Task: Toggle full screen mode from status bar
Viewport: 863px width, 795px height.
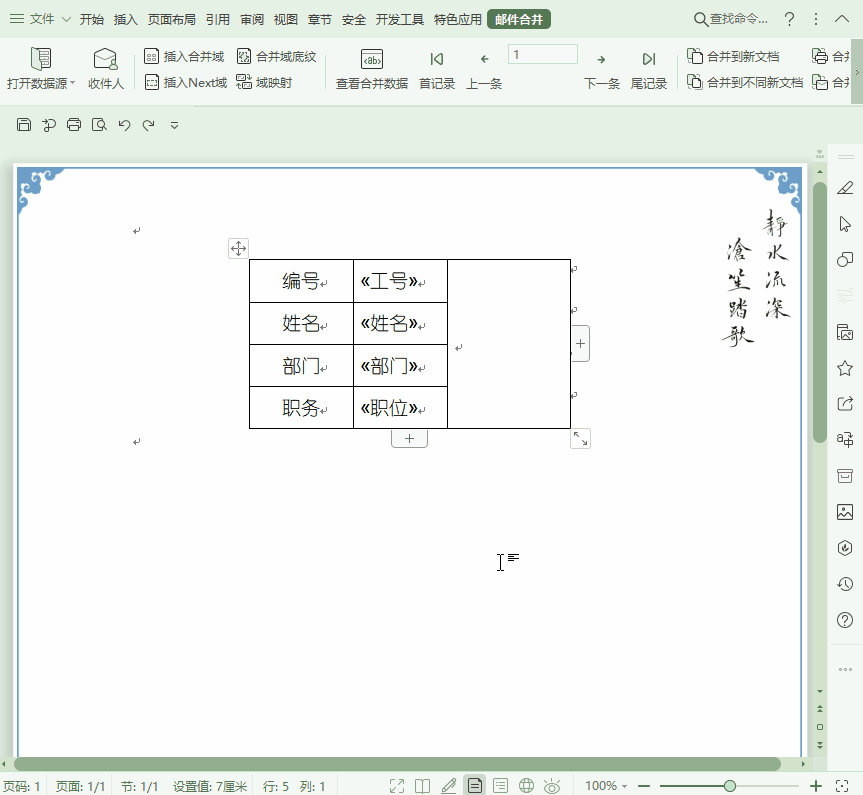Action: [397, 786]
